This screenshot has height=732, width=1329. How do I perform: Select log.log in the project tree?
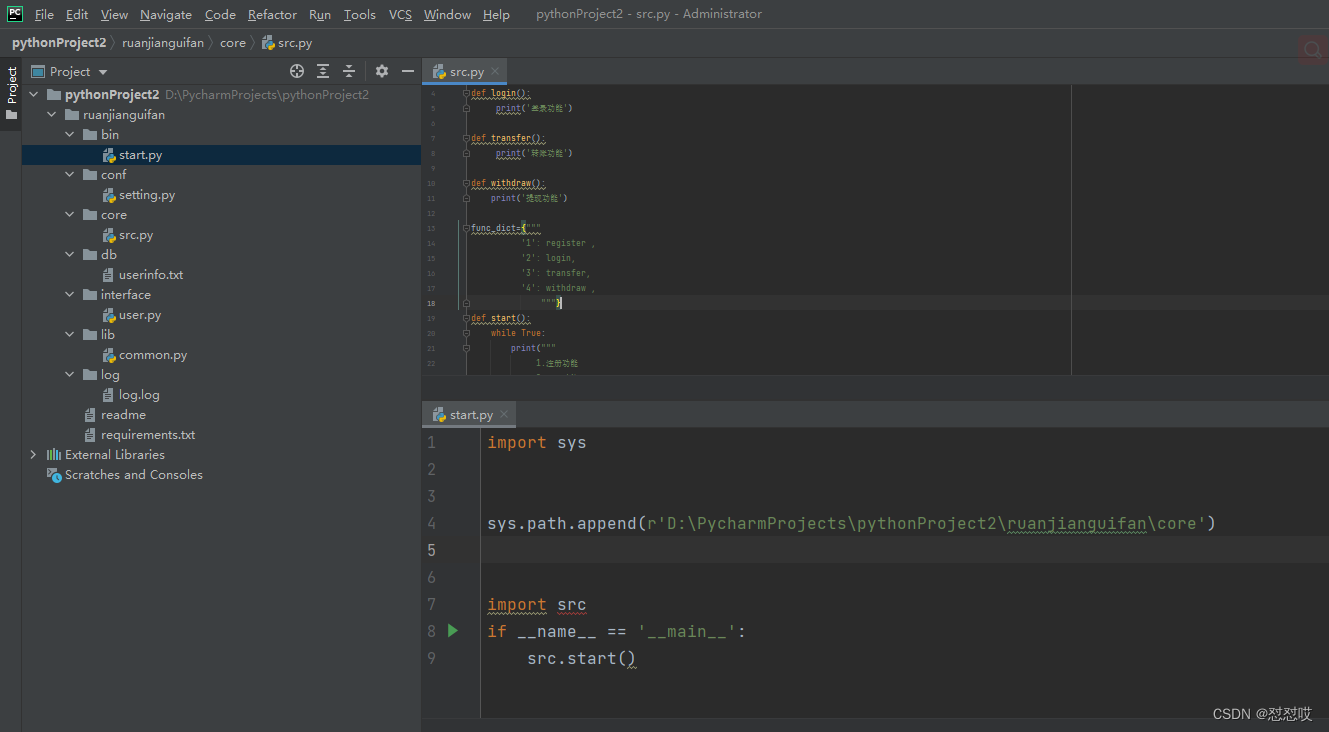(139, 395)
